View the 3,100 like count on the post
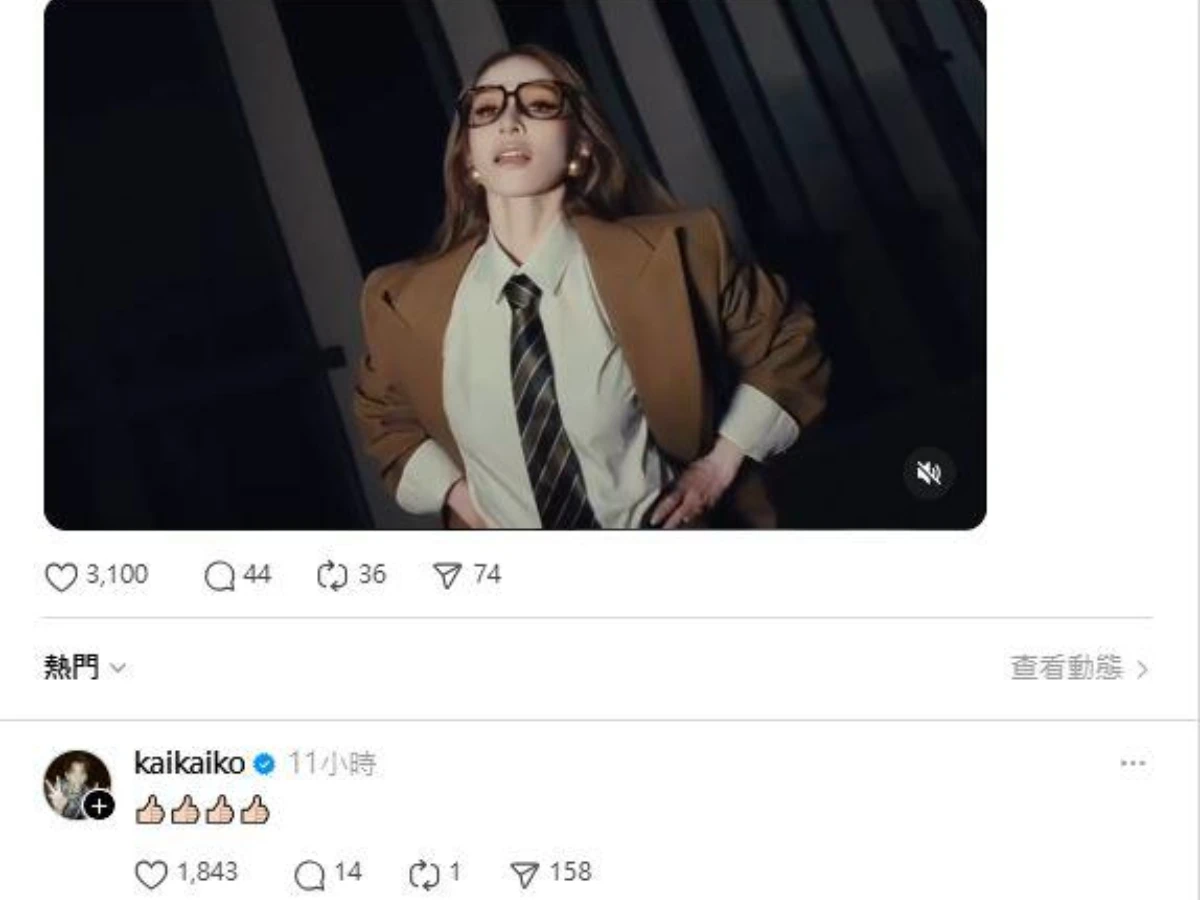The height and width of the screenshot is (900, 1200). [116, 575]
